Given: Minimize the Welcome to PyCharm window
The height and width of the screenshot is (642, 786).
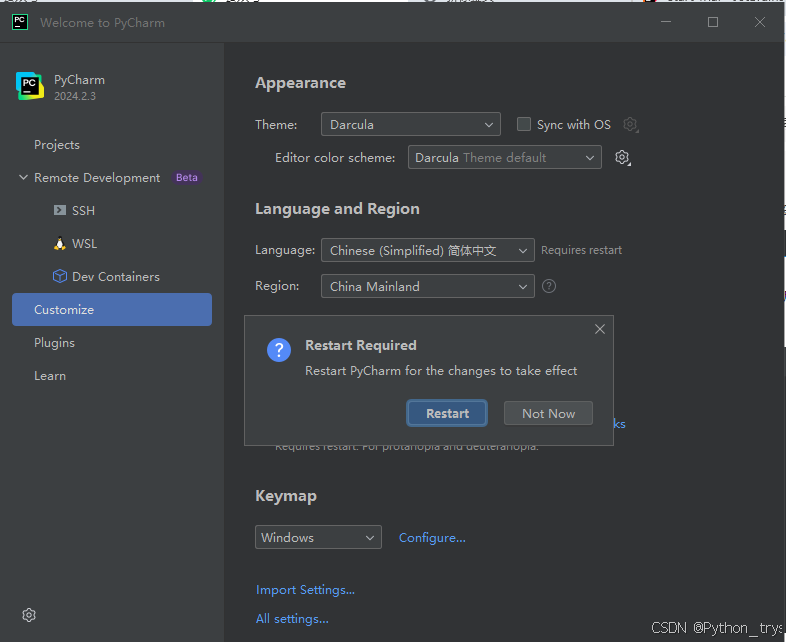Looking at the screenshot, I should point(666,22).
